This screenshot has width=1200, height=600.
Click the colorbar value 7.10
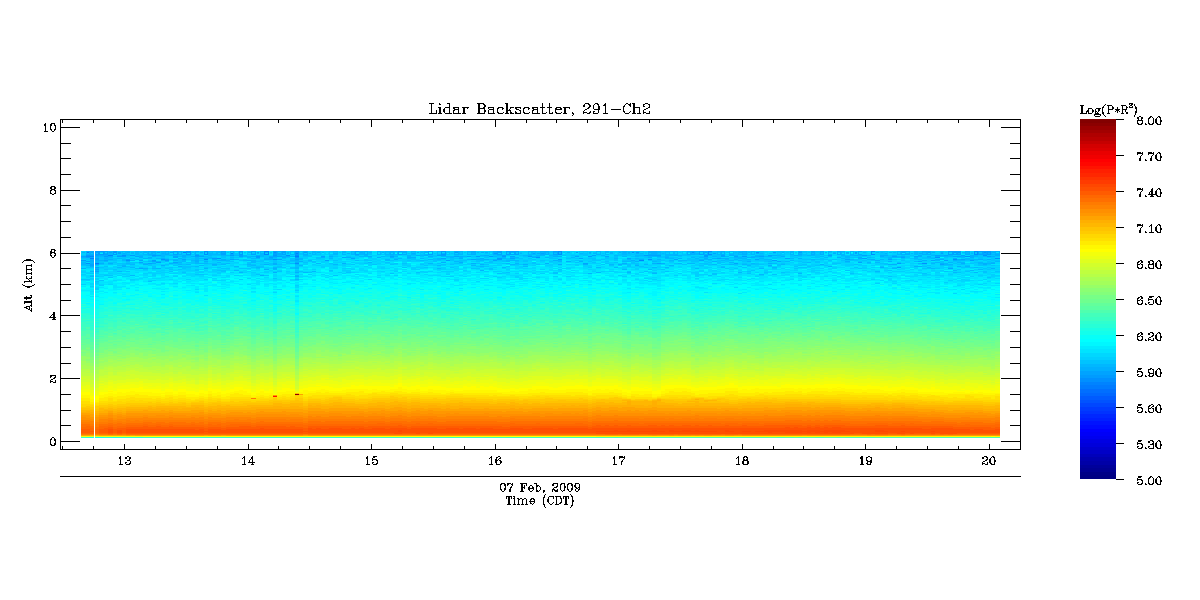pyautogui.click(x=1148, y=229)
